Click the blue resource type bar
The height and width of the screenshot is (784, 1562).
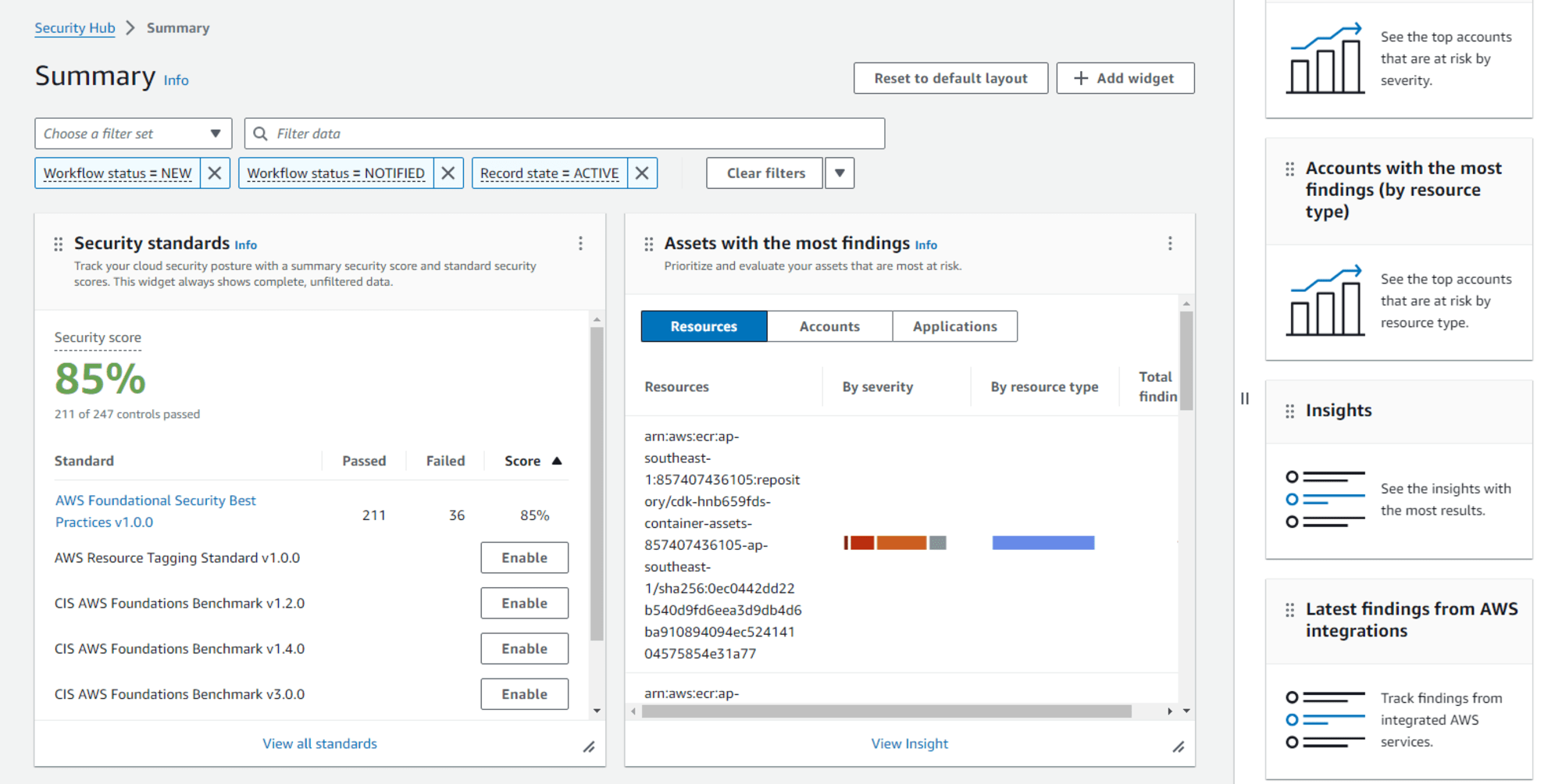[x=1043, y=543]
